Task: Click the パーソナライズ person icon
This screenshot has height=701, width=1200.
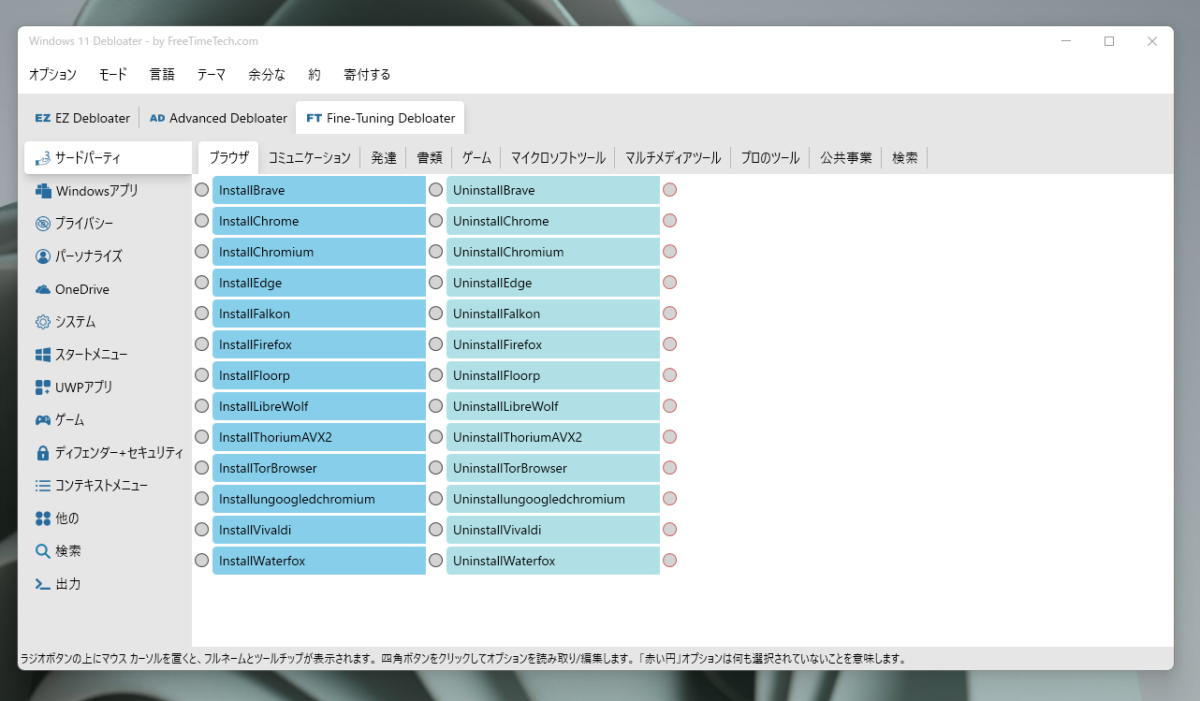Action: (42, 256)
